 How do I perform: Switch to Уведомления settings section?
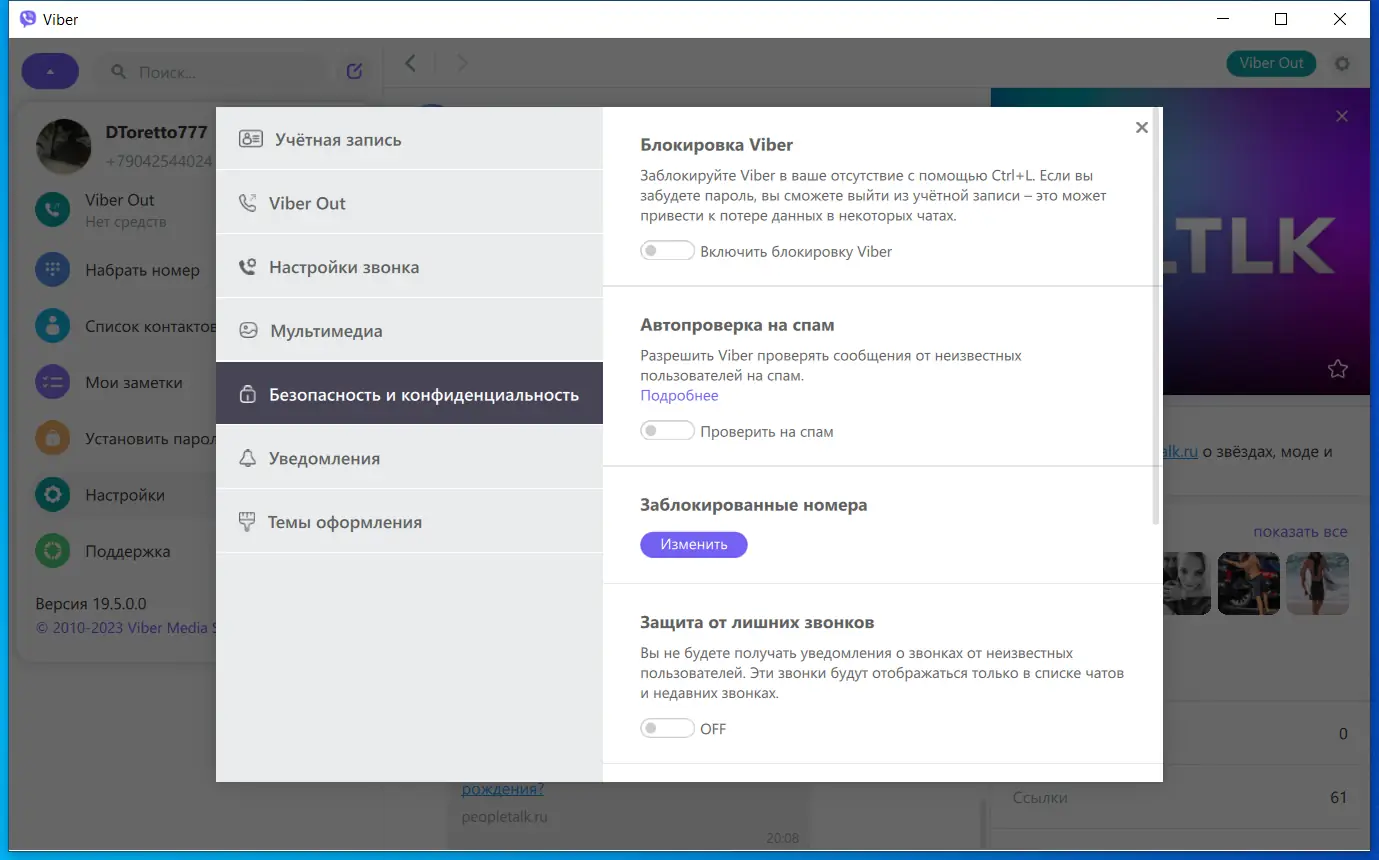[x=325, y=457]
